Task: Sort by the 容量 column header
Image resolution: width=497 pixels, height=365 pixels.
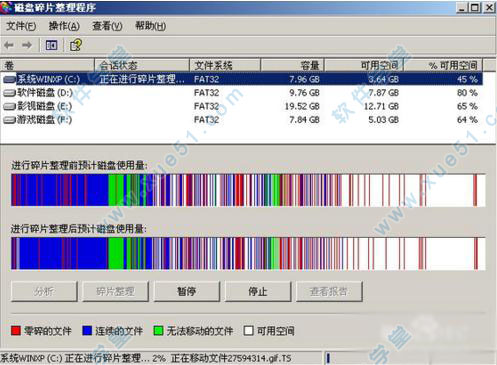Action: (292, 65)
